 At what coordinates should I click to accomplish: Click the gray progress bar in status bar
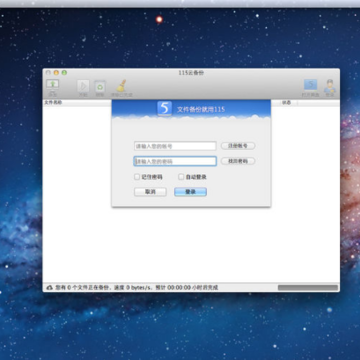click(308, 288)
